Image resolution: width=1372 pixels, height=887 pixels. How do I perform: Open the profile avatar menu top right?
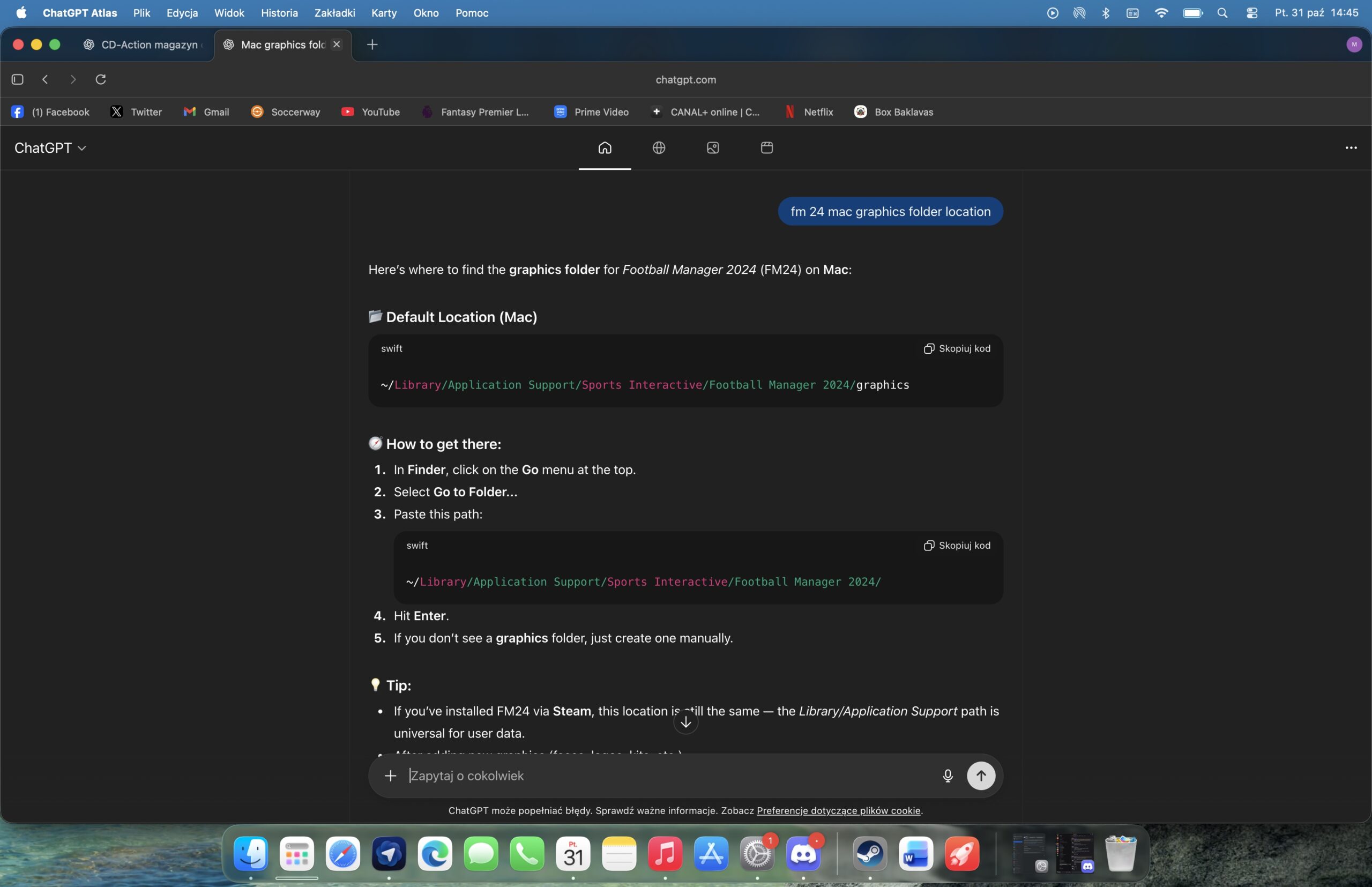click(x=1354, y=44)
